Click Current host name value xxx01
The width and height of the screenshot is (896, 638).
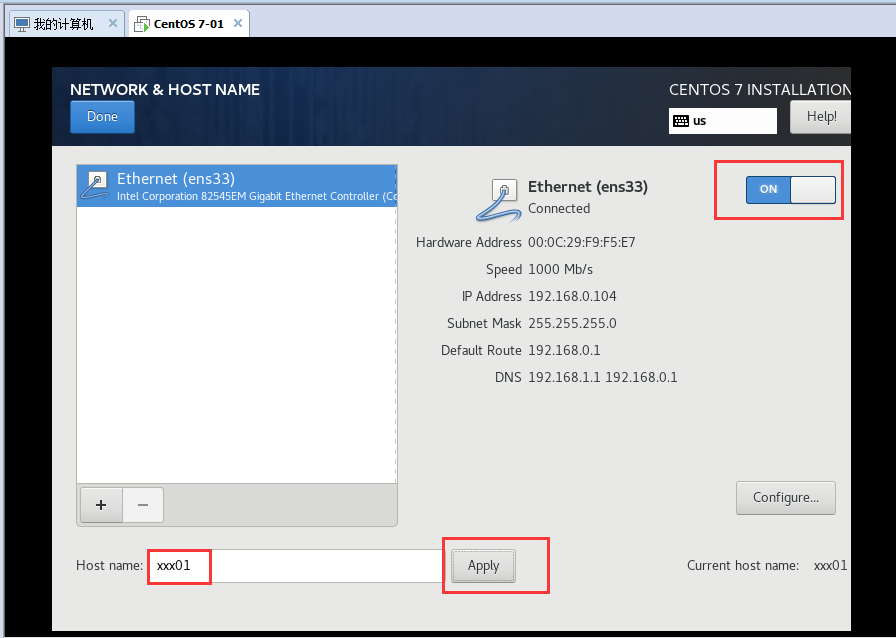[x=830, y=565]
